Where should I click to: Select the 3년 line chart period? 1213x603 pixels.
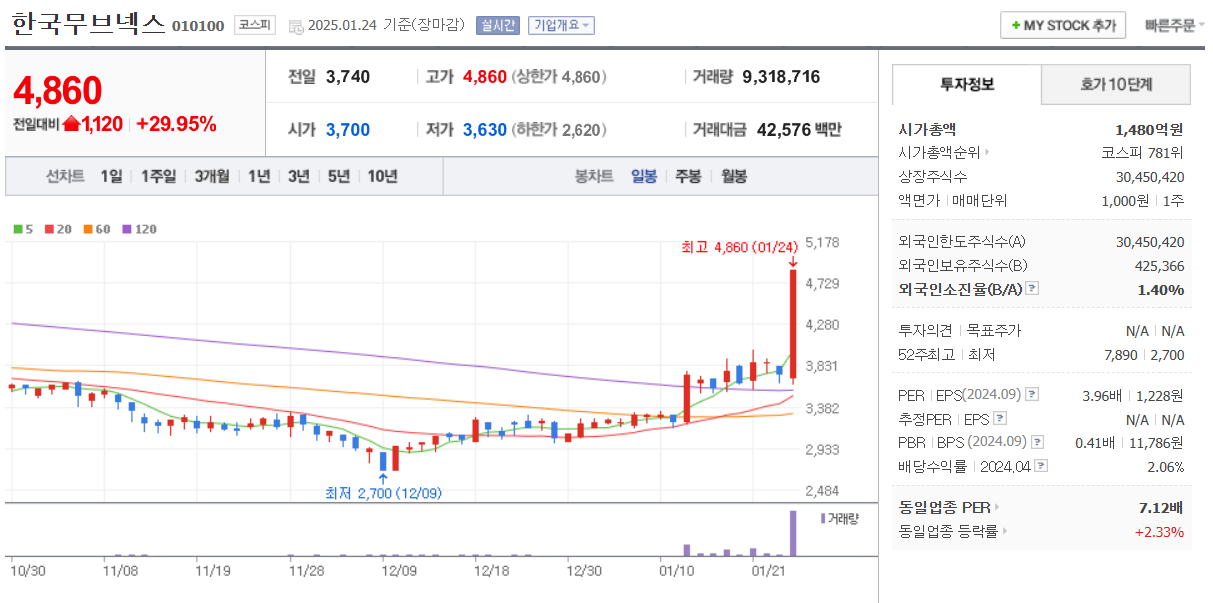[x=298, y=176]
